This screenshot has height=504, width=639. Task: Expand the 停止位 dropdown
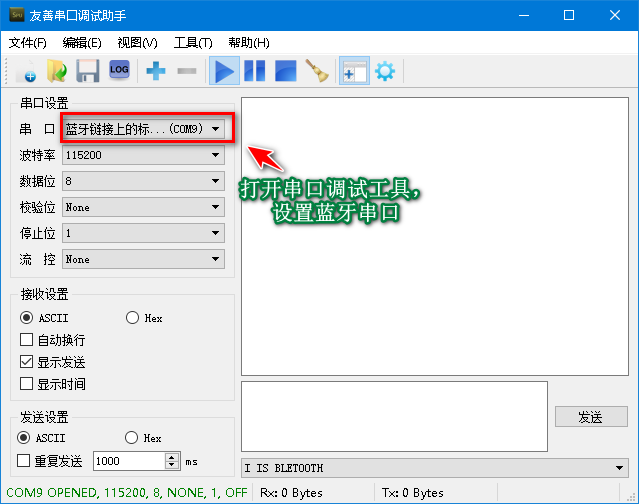point(143,233)
